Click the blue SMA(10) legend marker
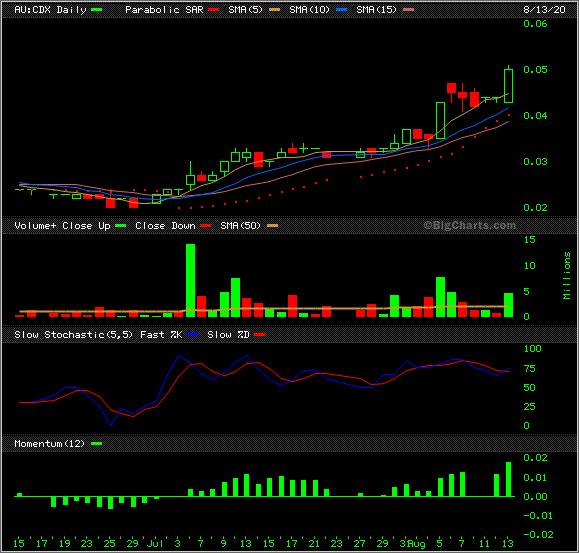The height and width of the screenshot is (553, 579). point(342,10)
